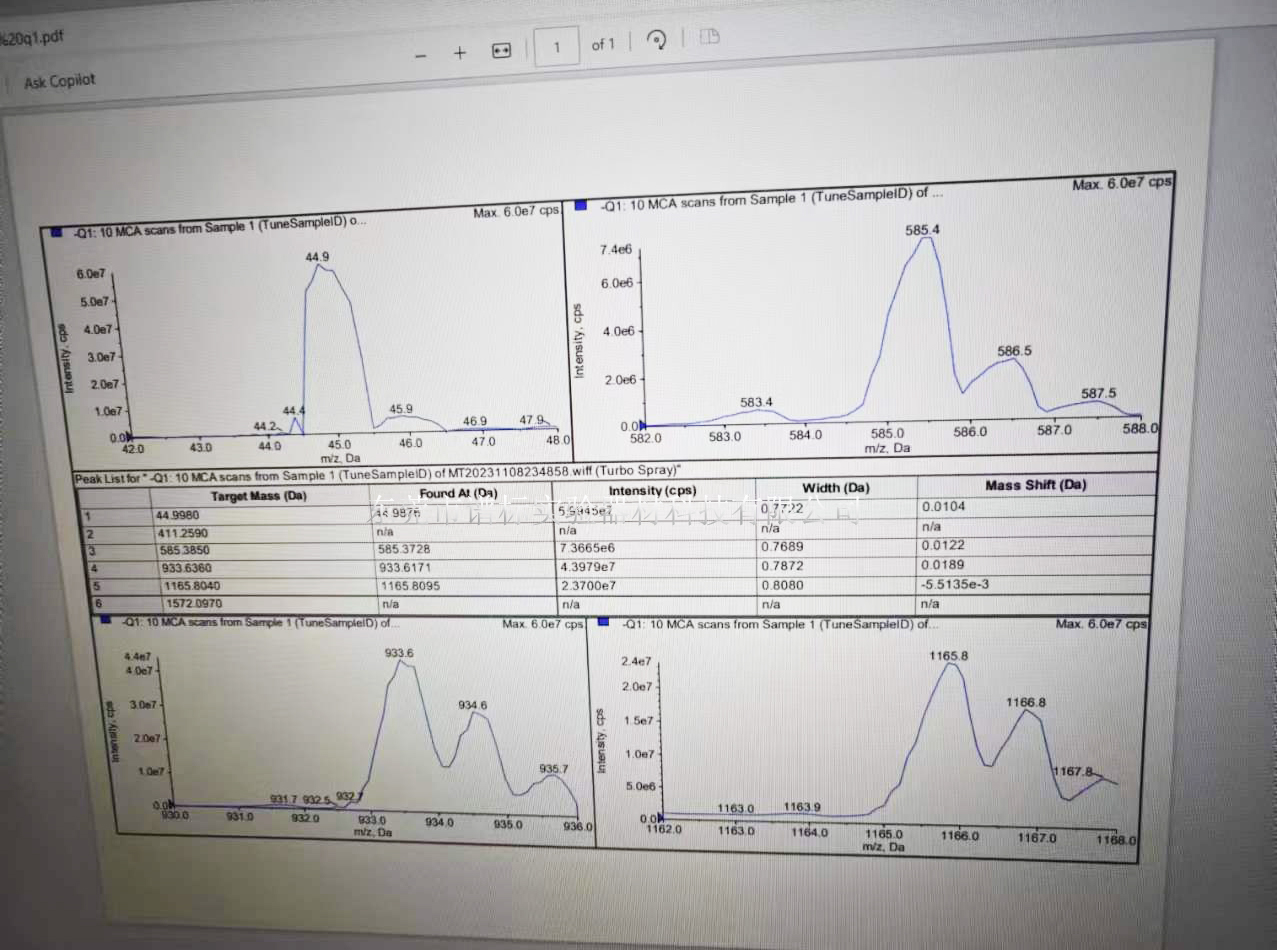The width and height of the screenshot is (1277, 950).
Task: Open Ask Copilot in the PDF toolbar
Action: [59, 81]
